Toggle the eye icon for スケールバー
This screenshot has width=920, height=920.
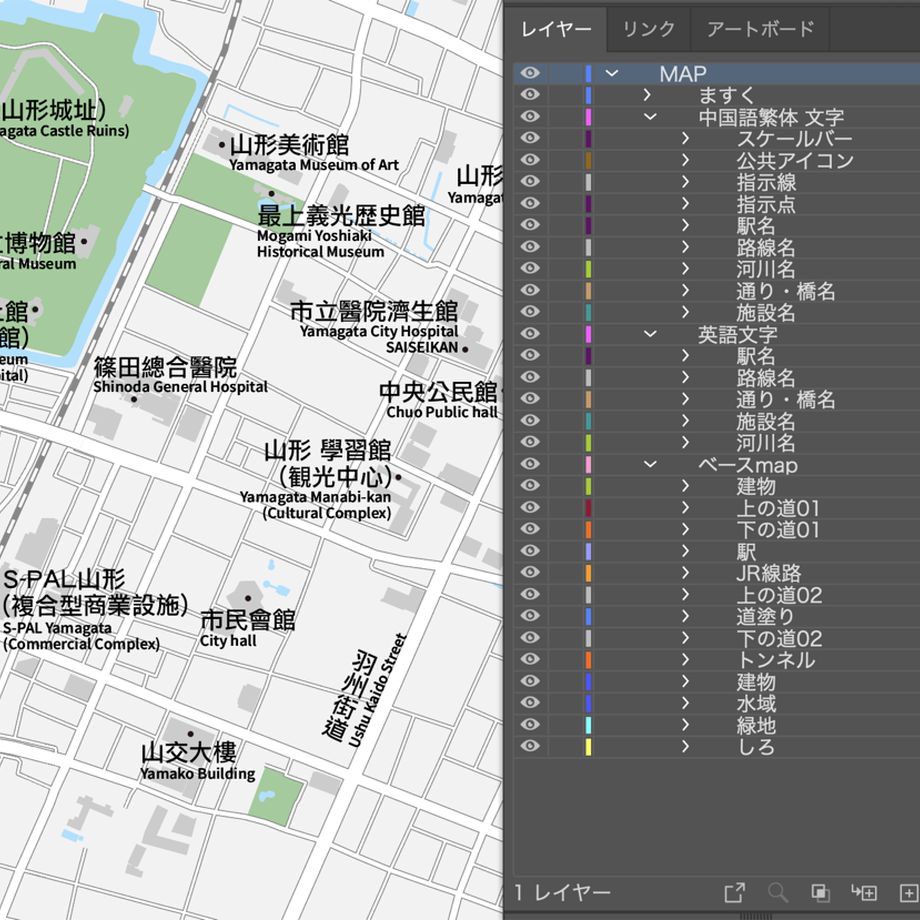tap(530, 138)
